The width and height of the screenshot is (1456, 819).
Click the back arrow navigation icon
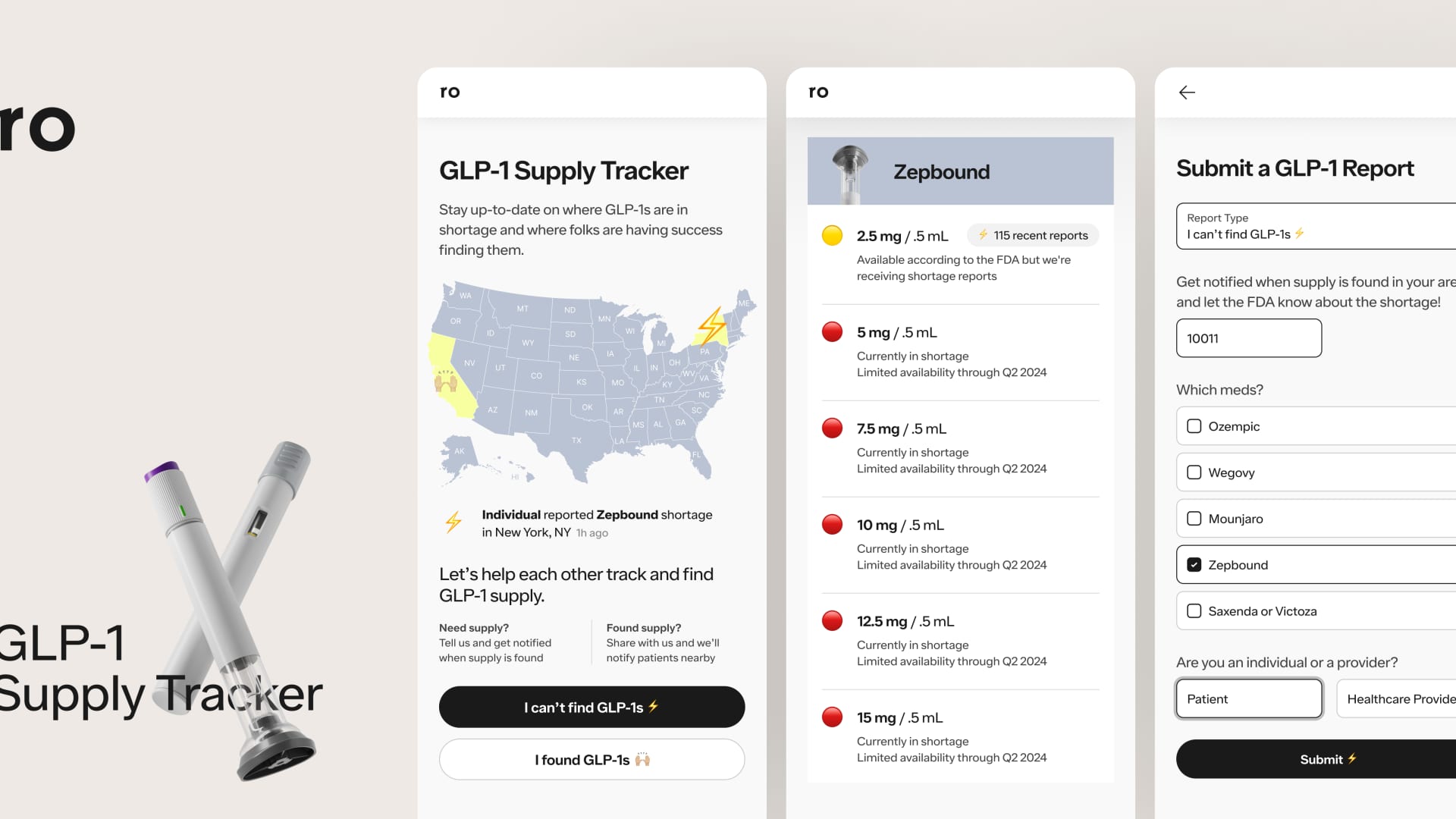[x=1187, y=91]
